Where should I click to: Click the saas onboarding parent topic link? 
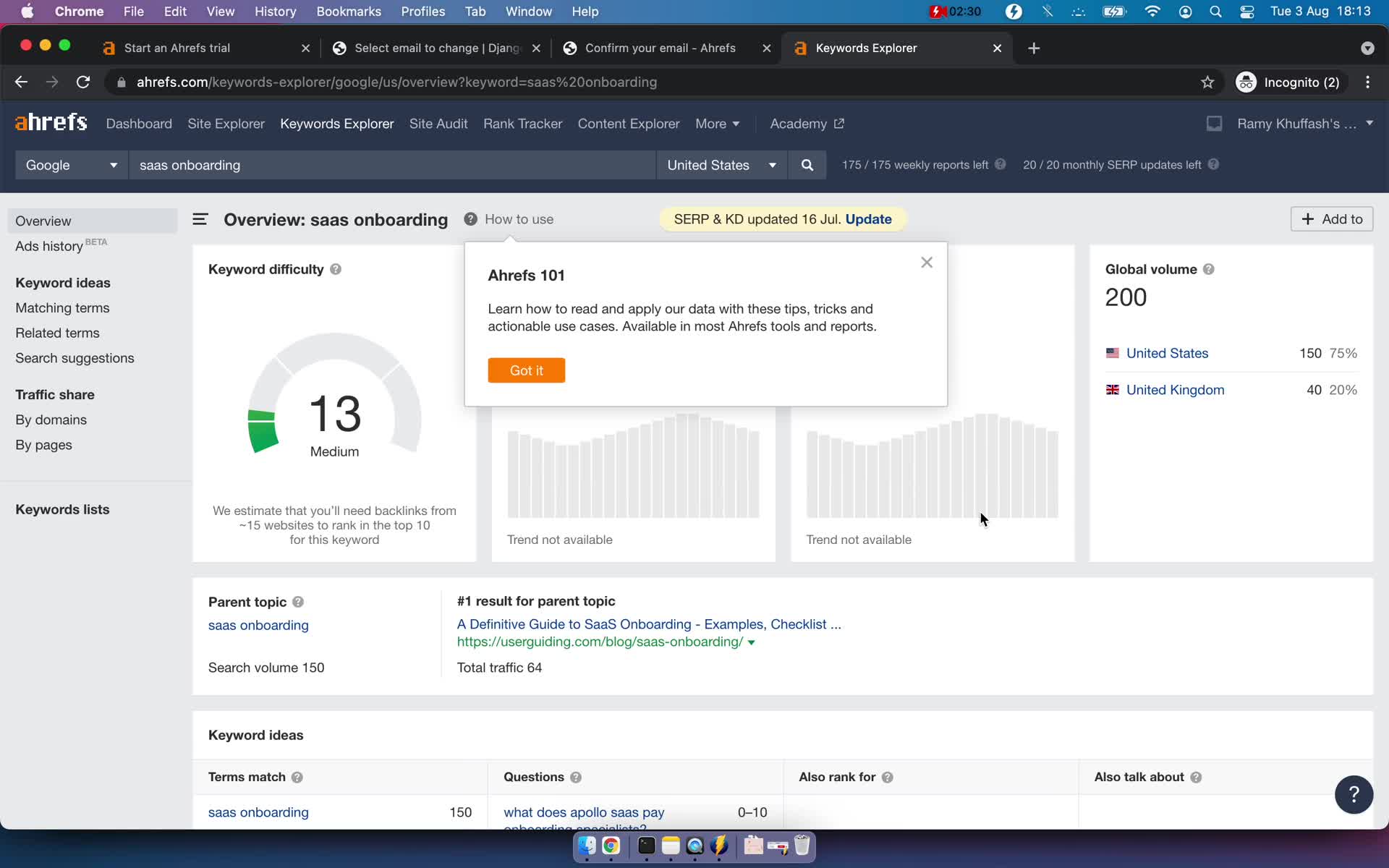pos(258,625)
